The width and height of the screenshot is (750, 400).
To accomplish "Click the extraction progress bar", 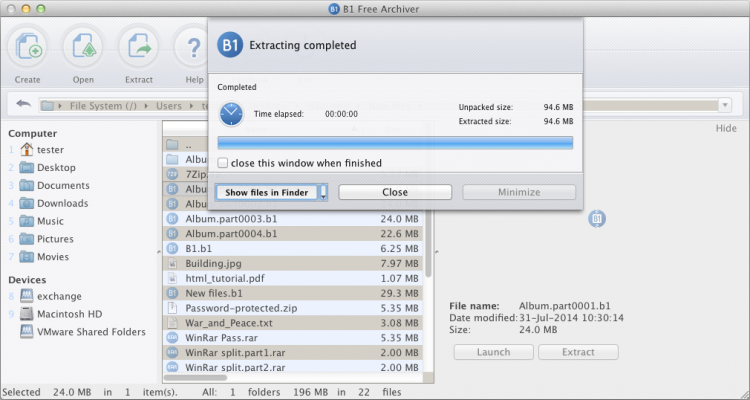I will [x=395, y=143].
